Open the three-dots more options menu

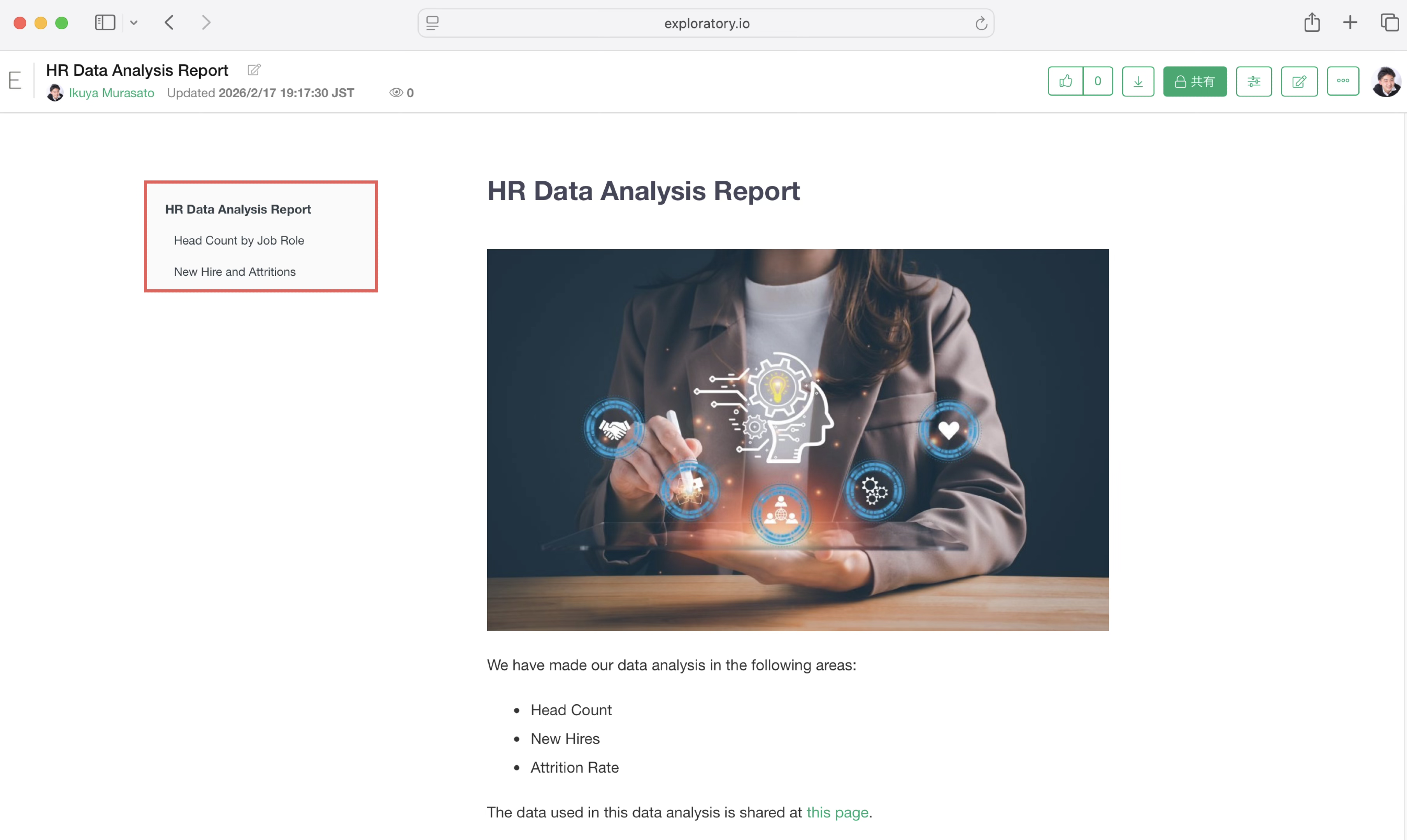[1342, 81]
